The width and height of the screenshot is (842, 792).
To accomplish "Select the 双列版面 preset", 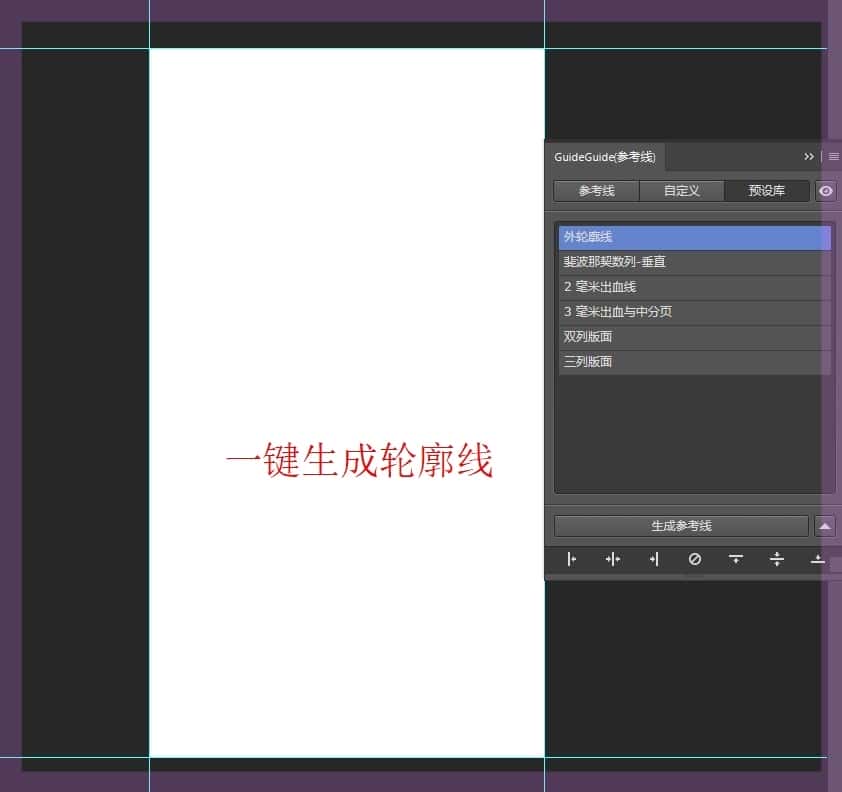I will tap(694, 337).
